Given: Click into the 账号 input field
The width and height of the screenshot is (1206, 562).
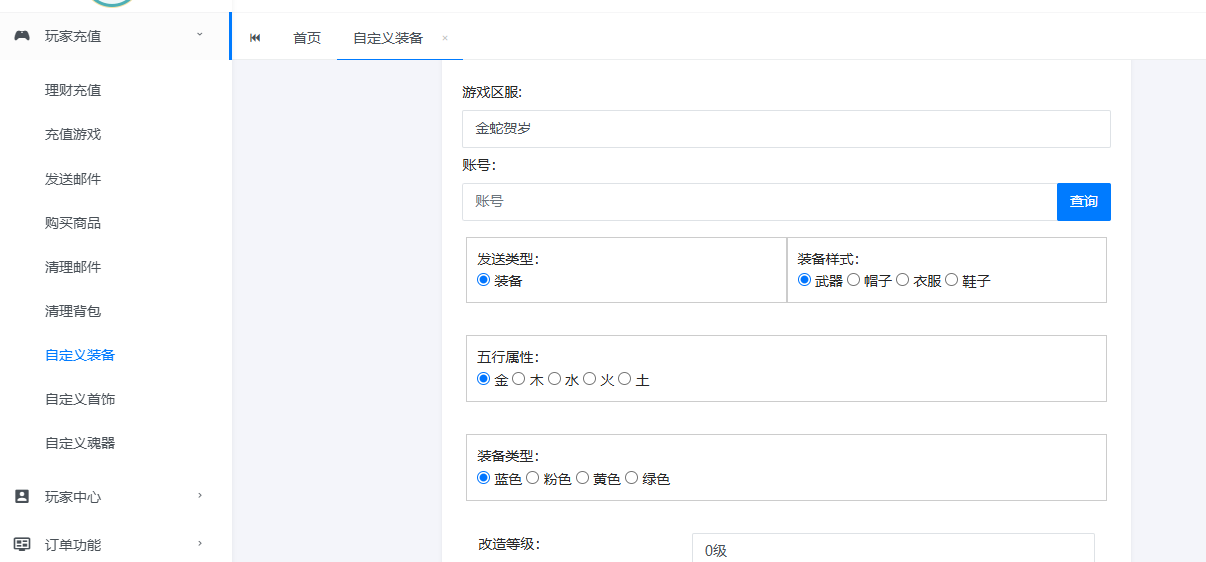Looking at the screenshot, I should (x=758, y=202).
